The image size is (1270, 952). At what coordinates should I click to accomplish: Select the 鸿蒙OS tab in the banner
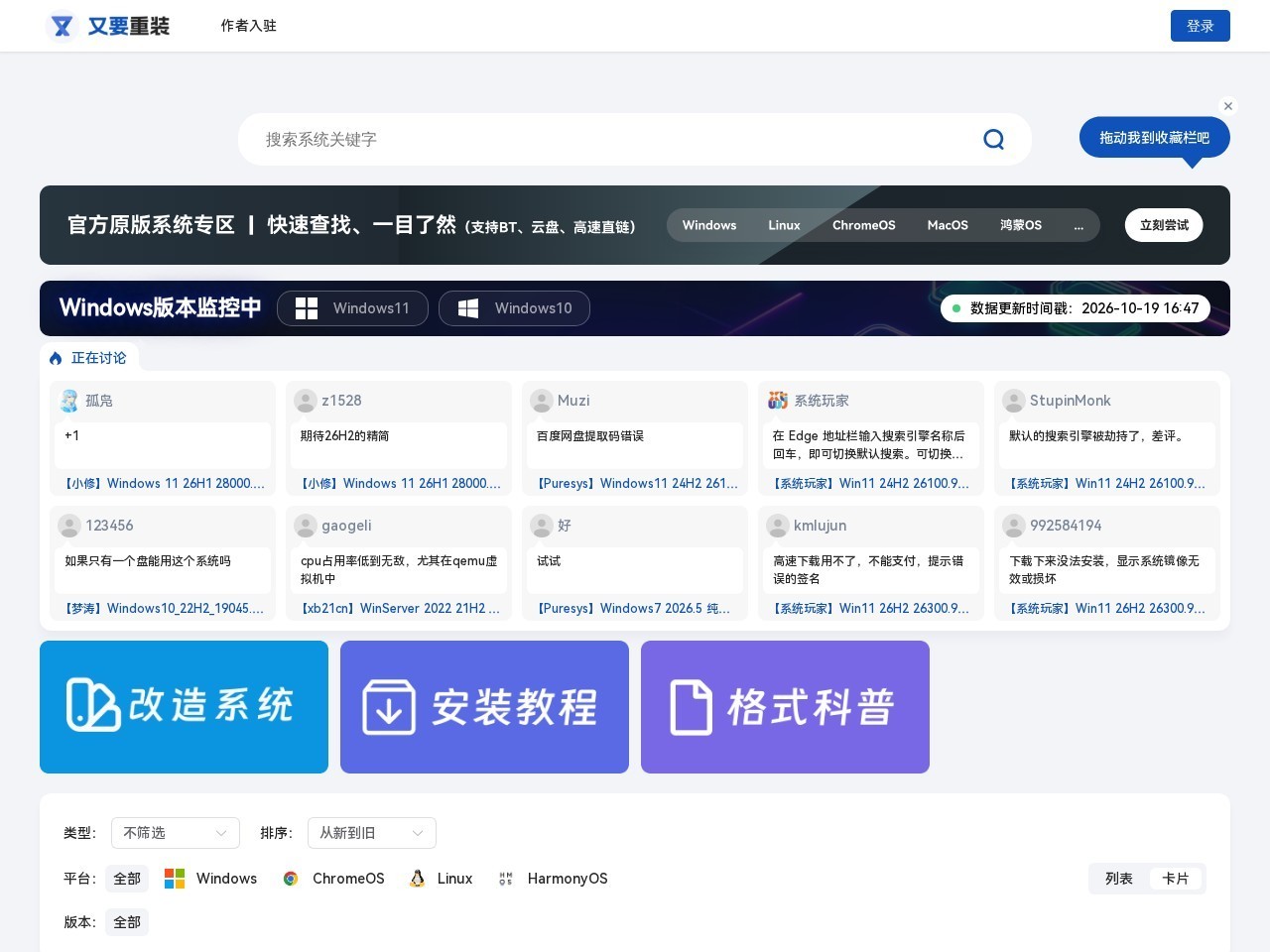1021,225
